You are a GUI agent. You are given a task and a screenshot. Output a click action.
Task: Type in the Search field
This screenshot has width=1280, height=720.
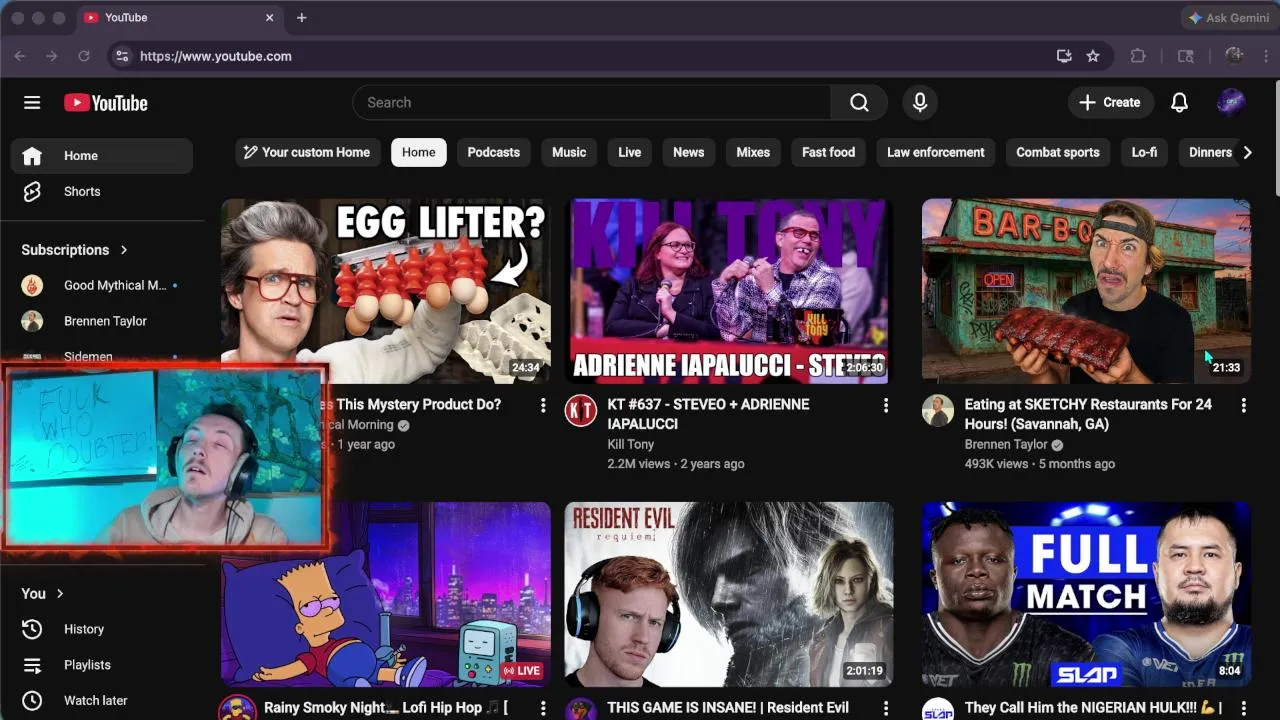coord(591,103)
